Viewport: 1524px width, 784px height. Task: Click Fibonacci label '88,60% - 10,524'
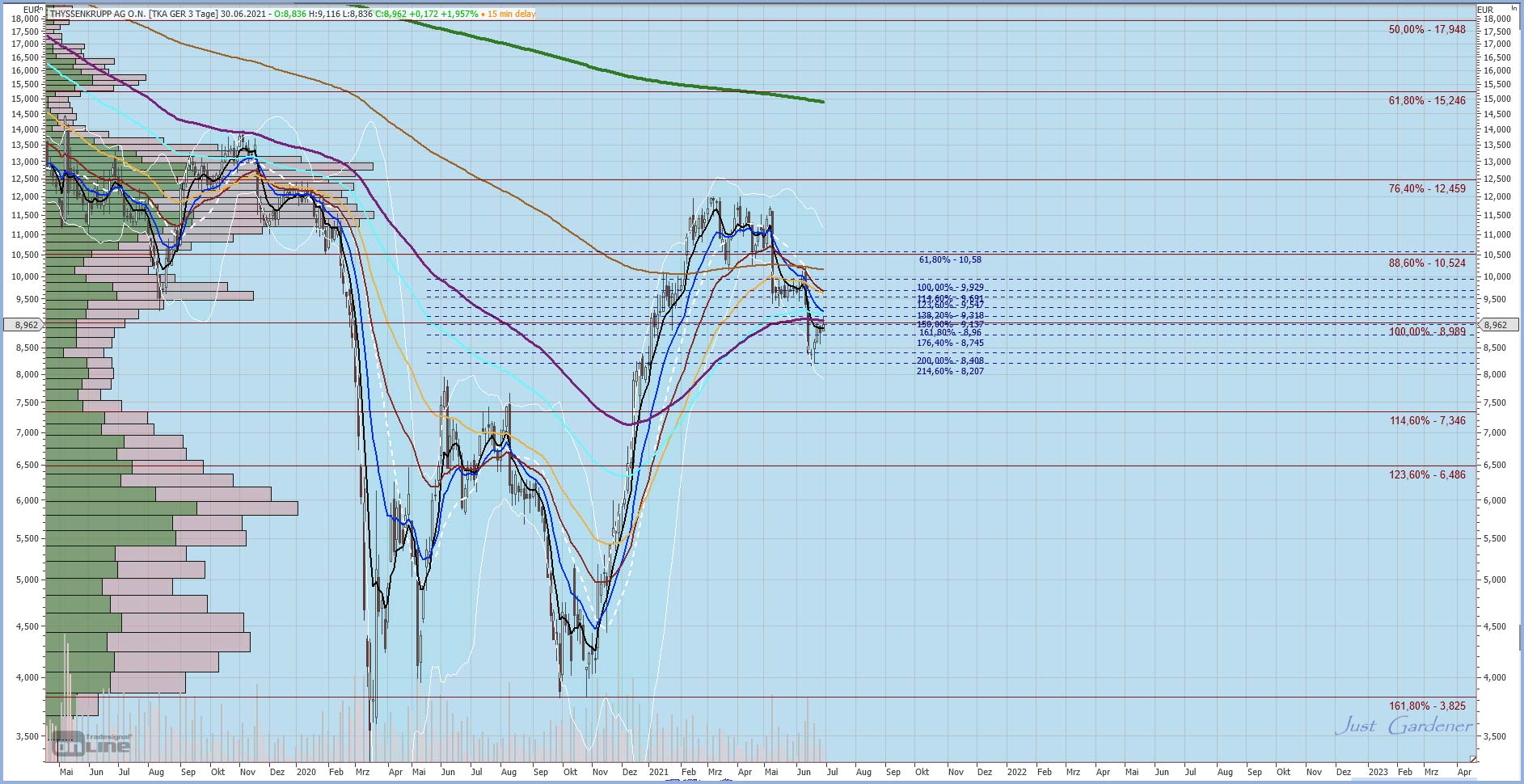pyautogui.click(x=1427, y=263)
